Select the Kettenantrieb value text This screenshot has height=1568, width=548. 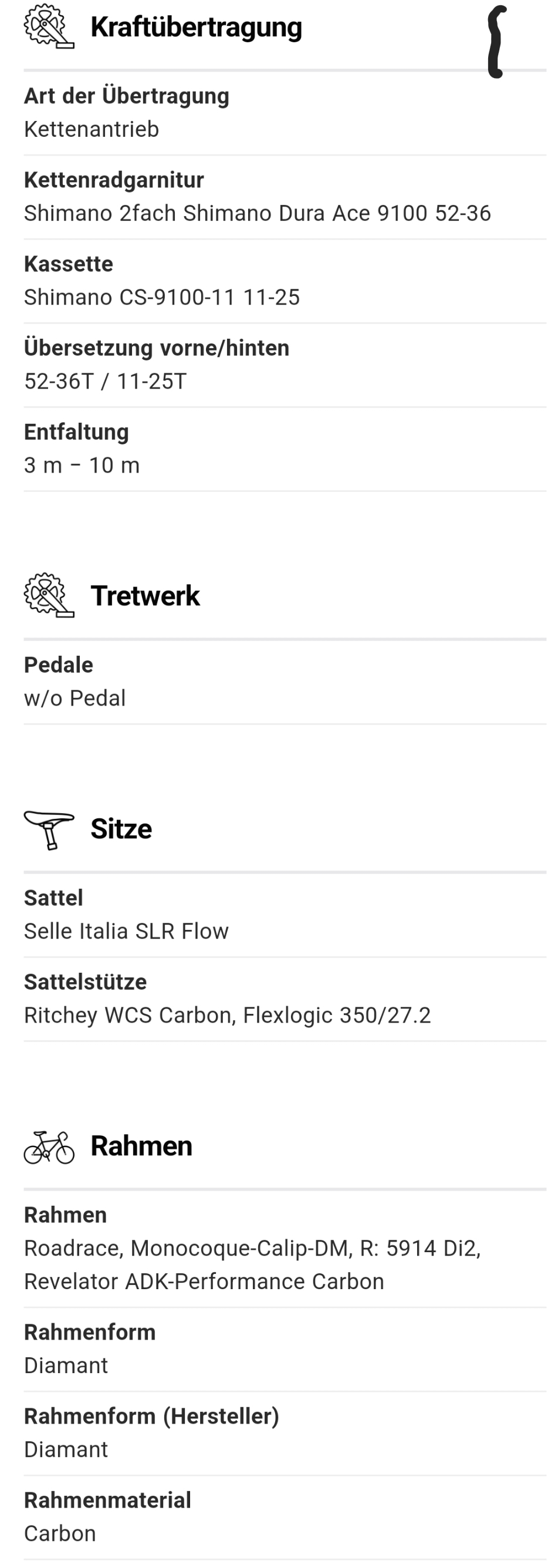91,129
